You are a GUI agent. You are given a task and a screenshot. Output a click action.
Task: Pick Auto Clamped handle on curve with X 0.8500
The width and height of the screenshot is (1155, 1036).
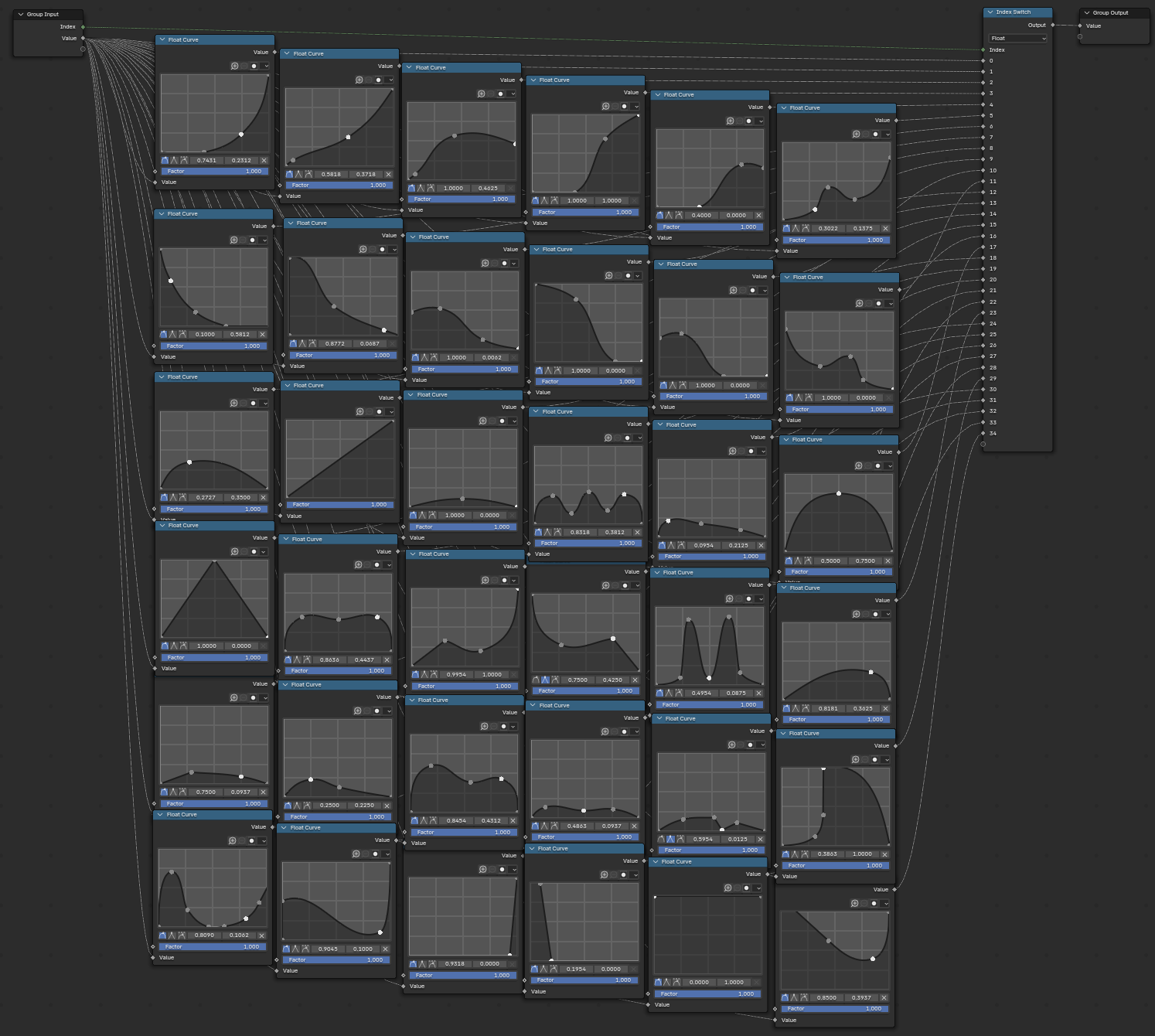[x=805, y=998]
